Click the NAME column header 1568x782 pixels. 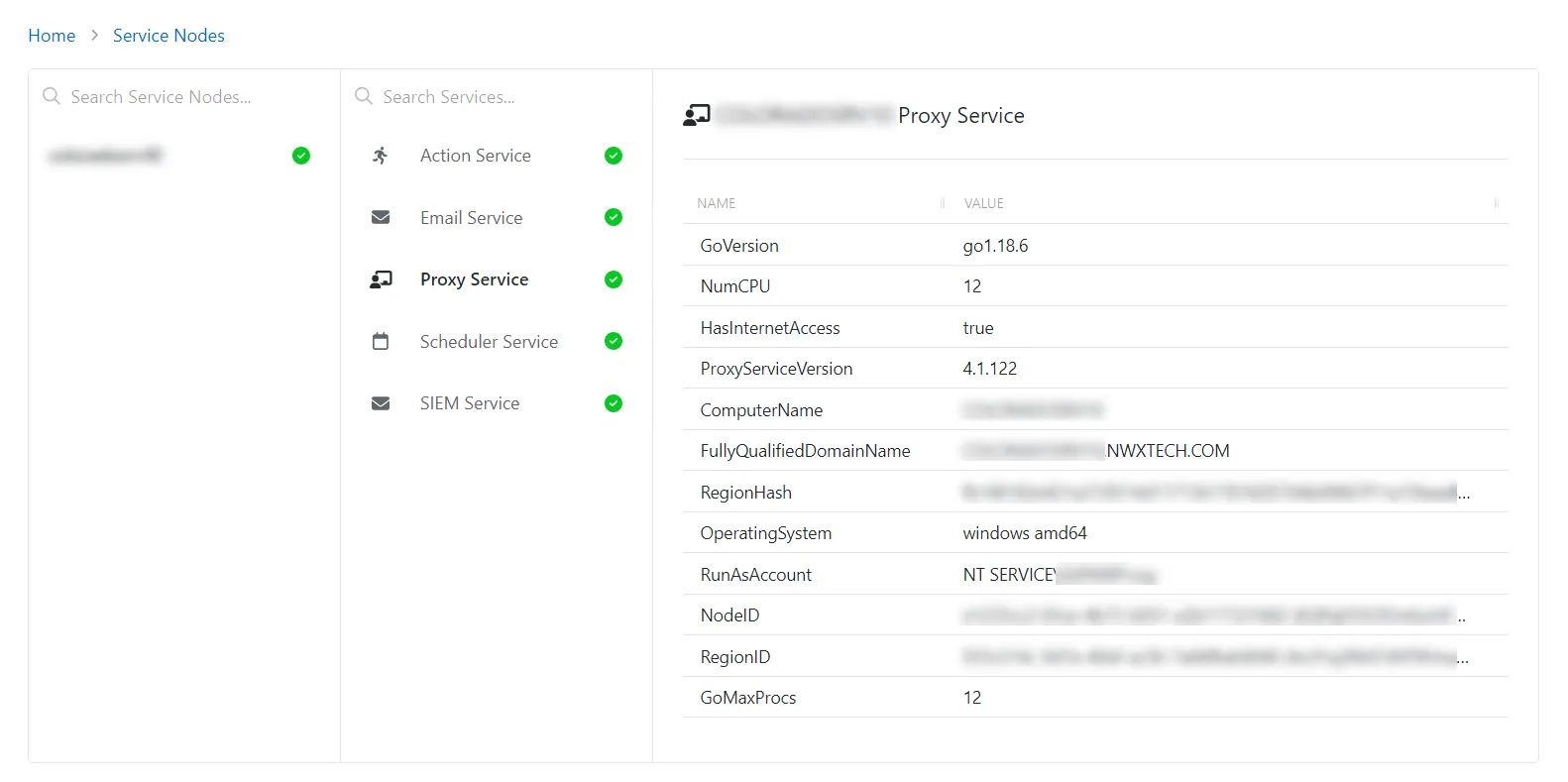pyautogui.click(x=716, y=203)
